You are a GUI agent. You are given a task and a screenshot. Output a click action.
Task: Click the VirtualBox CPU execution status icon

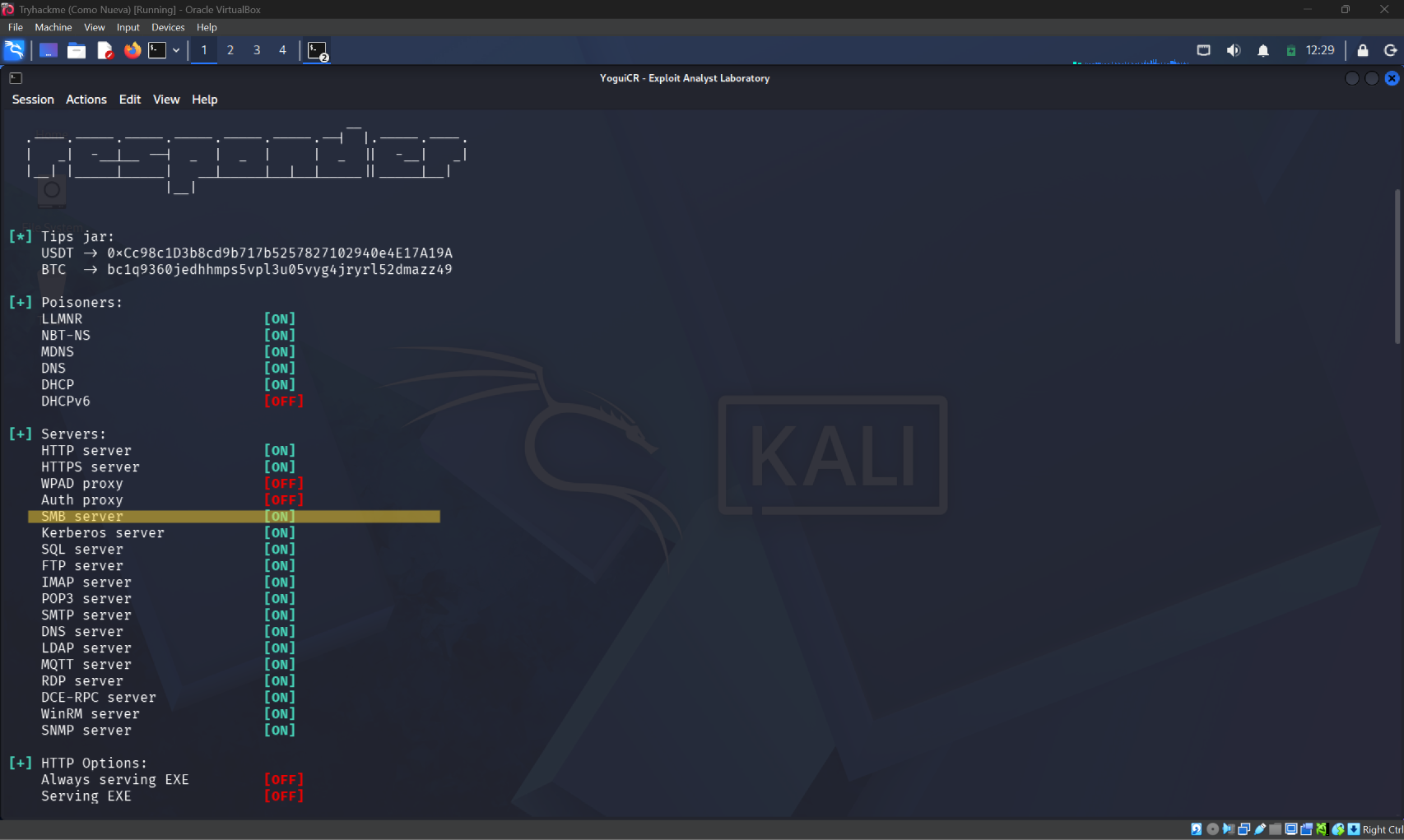click(x=1322, y=829)
